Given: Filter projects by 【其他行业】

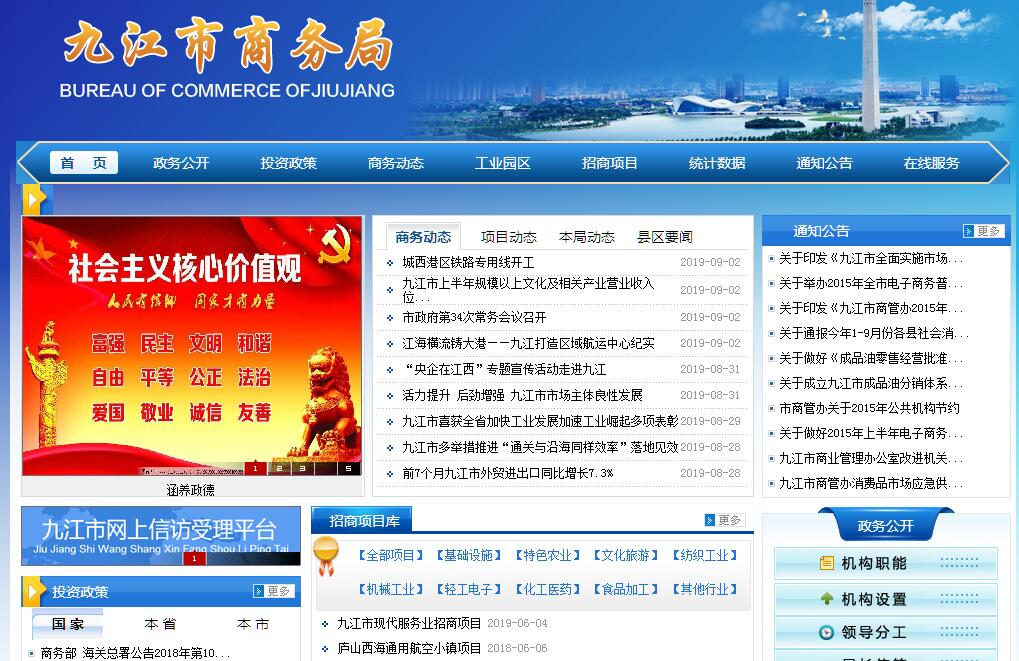Looking at the screenshot, I should click(x=705, y=589).
